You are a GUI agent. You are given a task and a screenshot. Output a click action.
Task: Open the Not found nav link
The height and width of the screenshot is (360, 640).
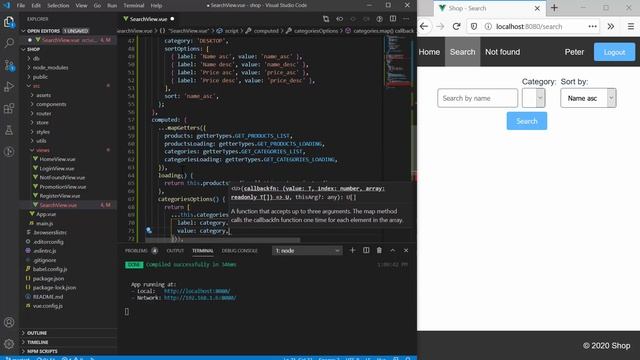pyautogui.click(x=502, y=52)
